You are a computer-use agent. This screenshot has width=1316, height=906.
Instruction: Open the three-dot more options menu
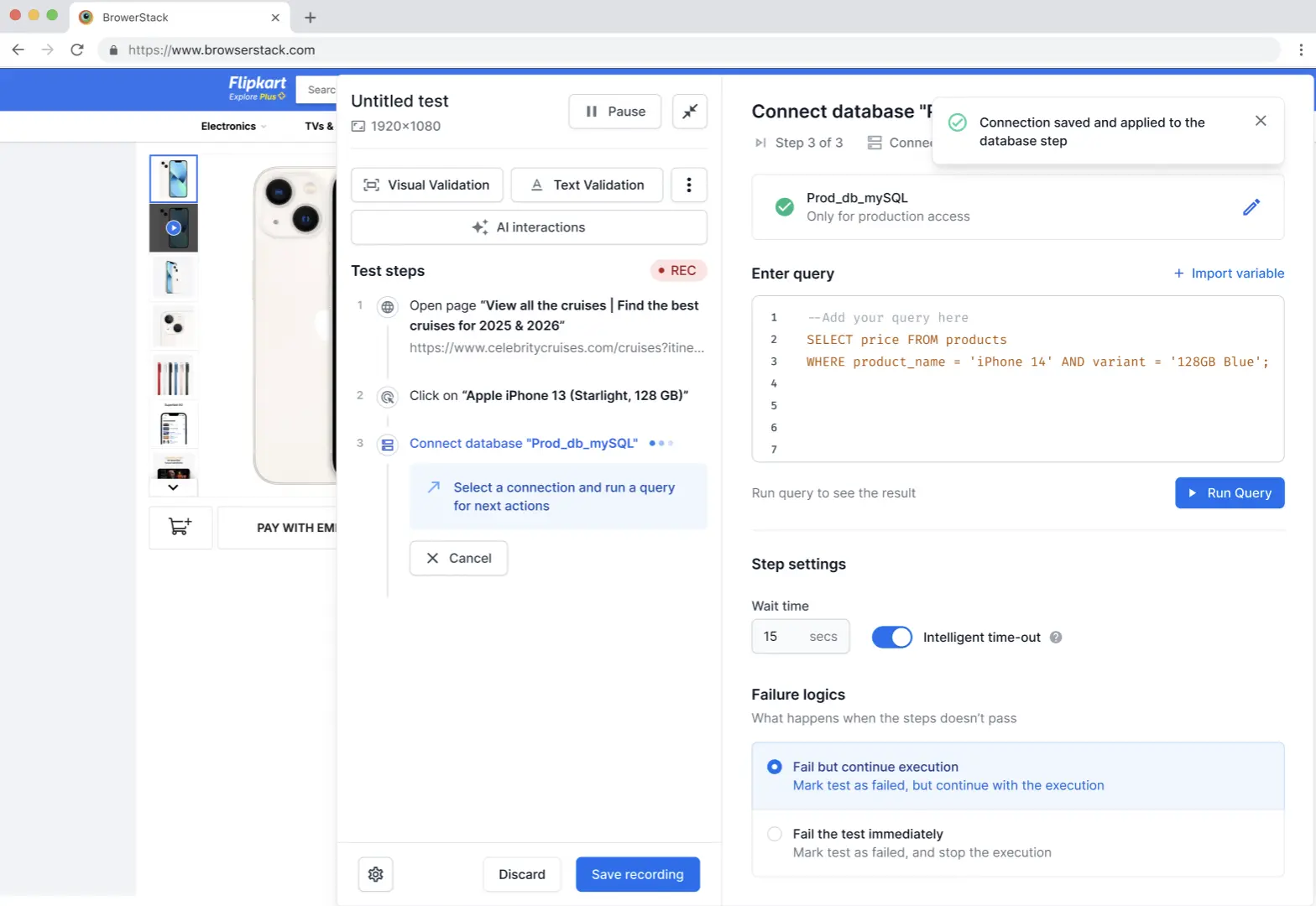(x=688, y=185)
